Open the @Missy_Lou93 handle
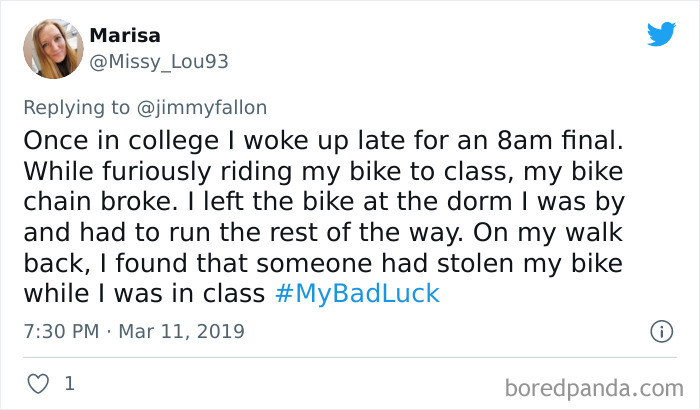700x410 pixels. [159, 62]
